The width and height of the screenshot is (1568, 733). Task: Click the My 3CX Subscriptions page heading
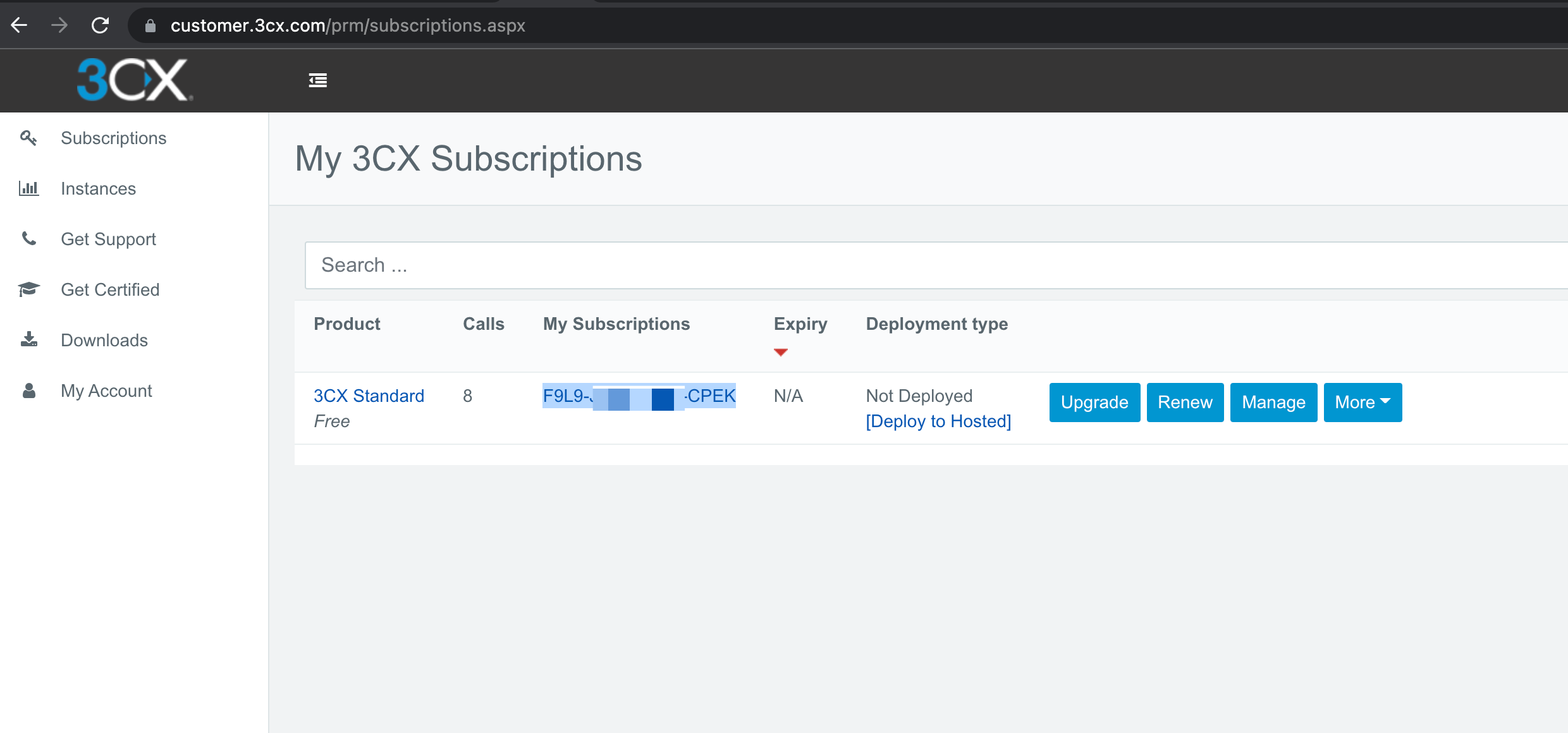469,159
